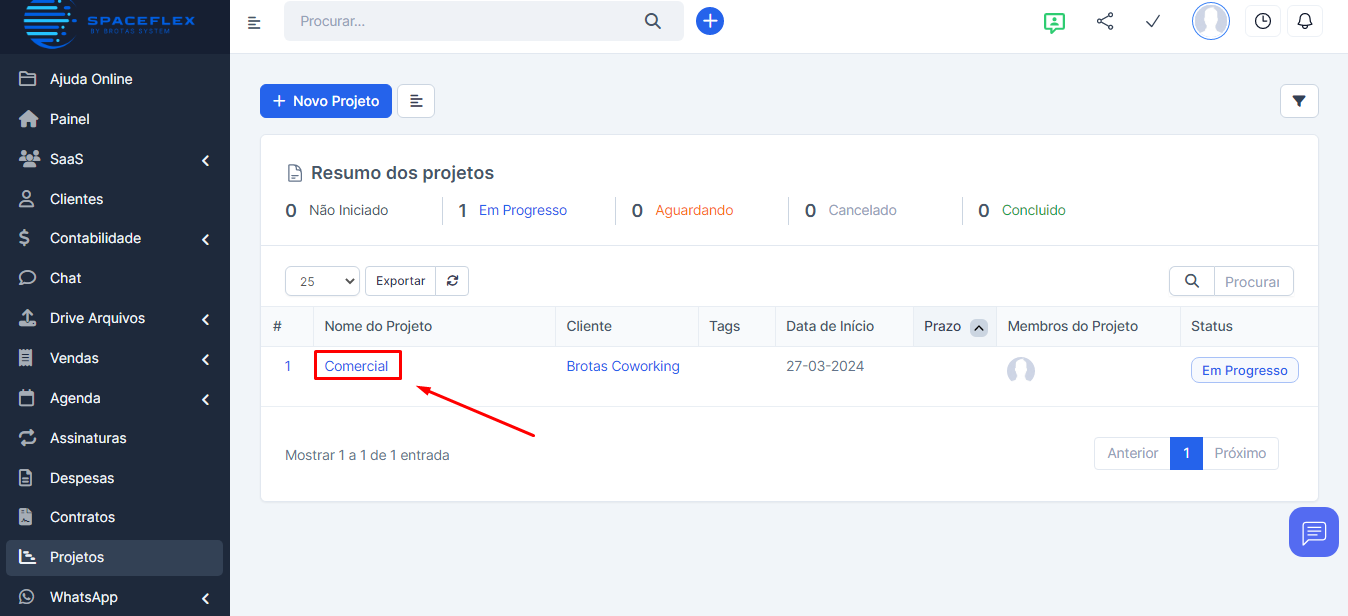Open the green support chat icon

coord(1054,22)
